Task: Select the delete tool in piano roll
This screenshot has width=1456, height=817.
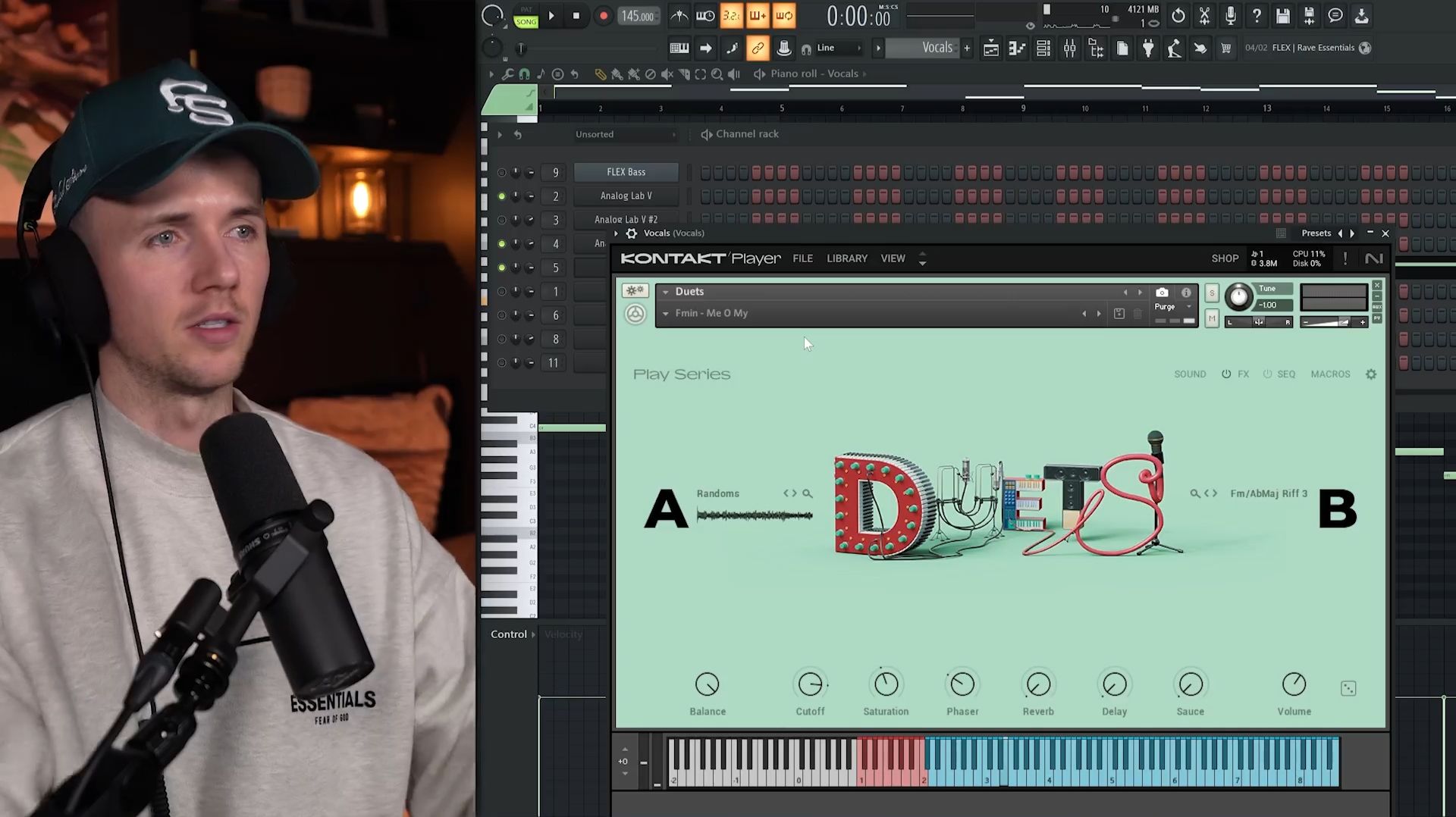Action: click(650, 74)
